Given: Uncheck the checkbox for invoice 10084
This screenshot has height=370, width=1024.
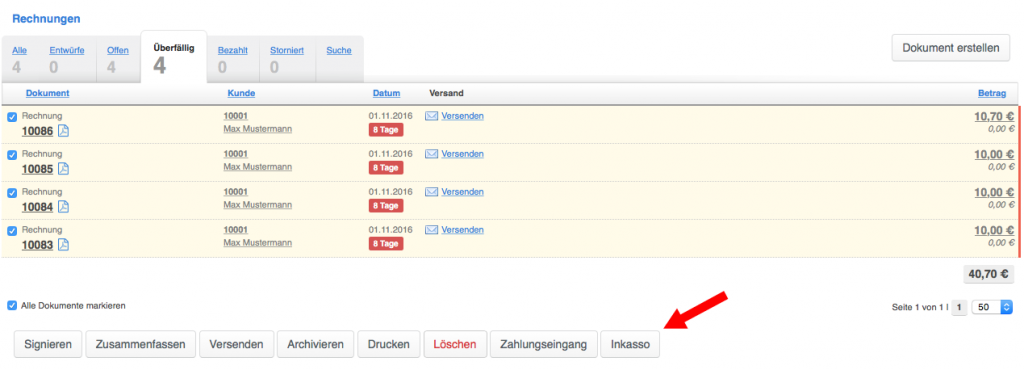Looking at the screenshot, I should tap(12, 193).
